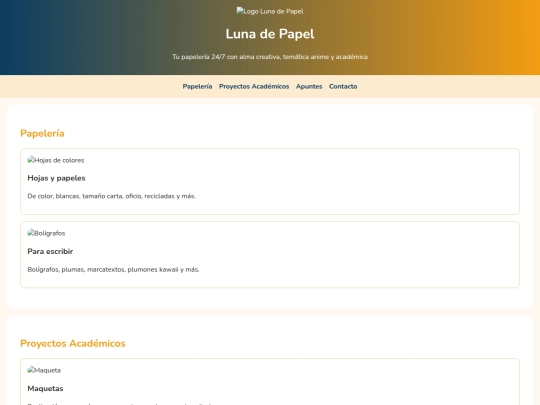The image size is (540, 405).
Task: Go to Proyectos Académicos in the nav bar
Action: point(254,86)
